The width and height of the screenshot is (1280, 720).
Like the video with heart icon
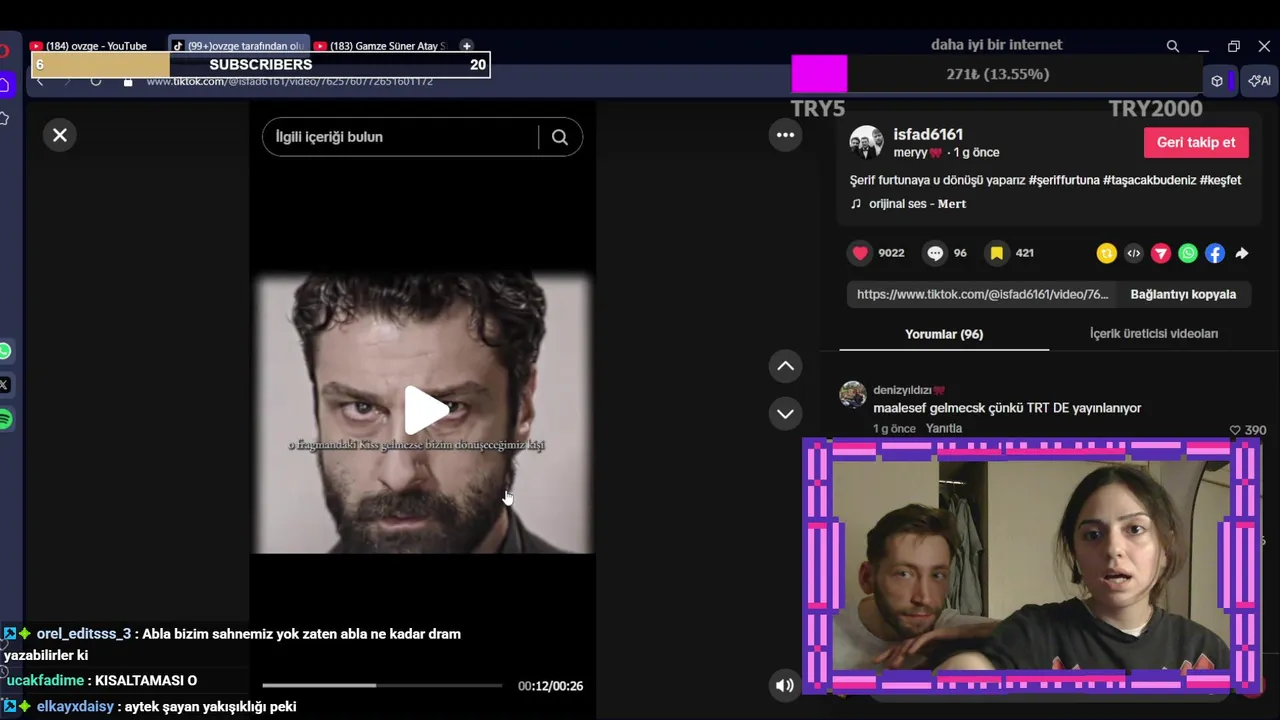click(x=860, y=253)
